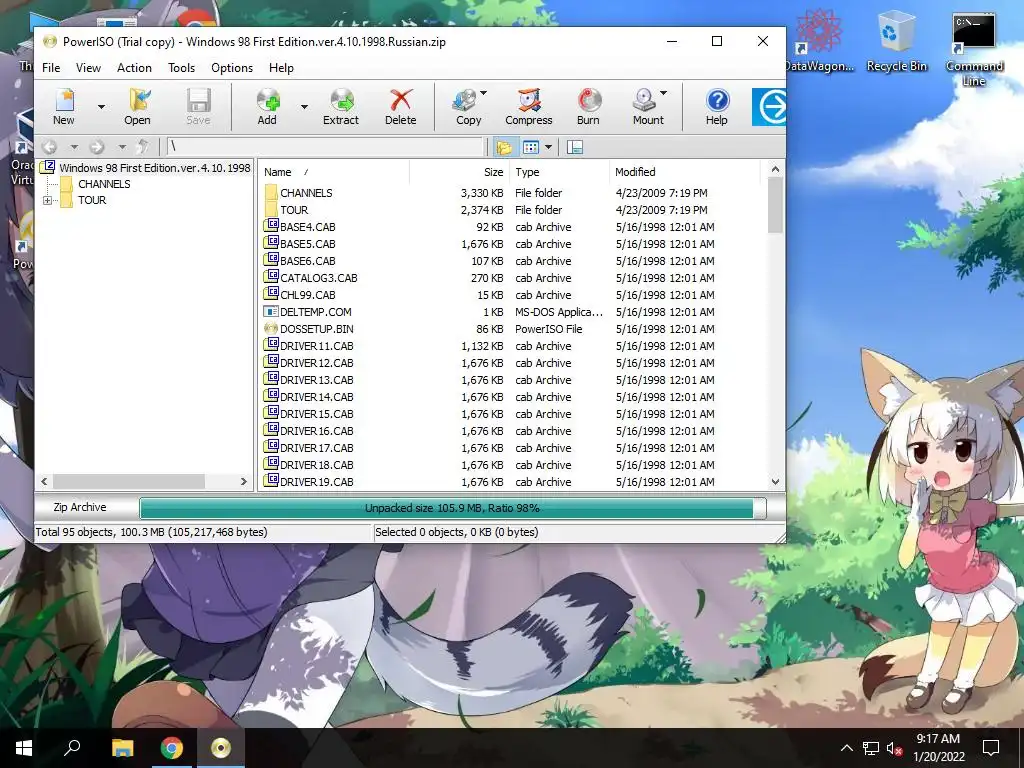Select DOSSETUP.BIN file
Viewport: 1024px width, 768px height.
coord(317,328)
